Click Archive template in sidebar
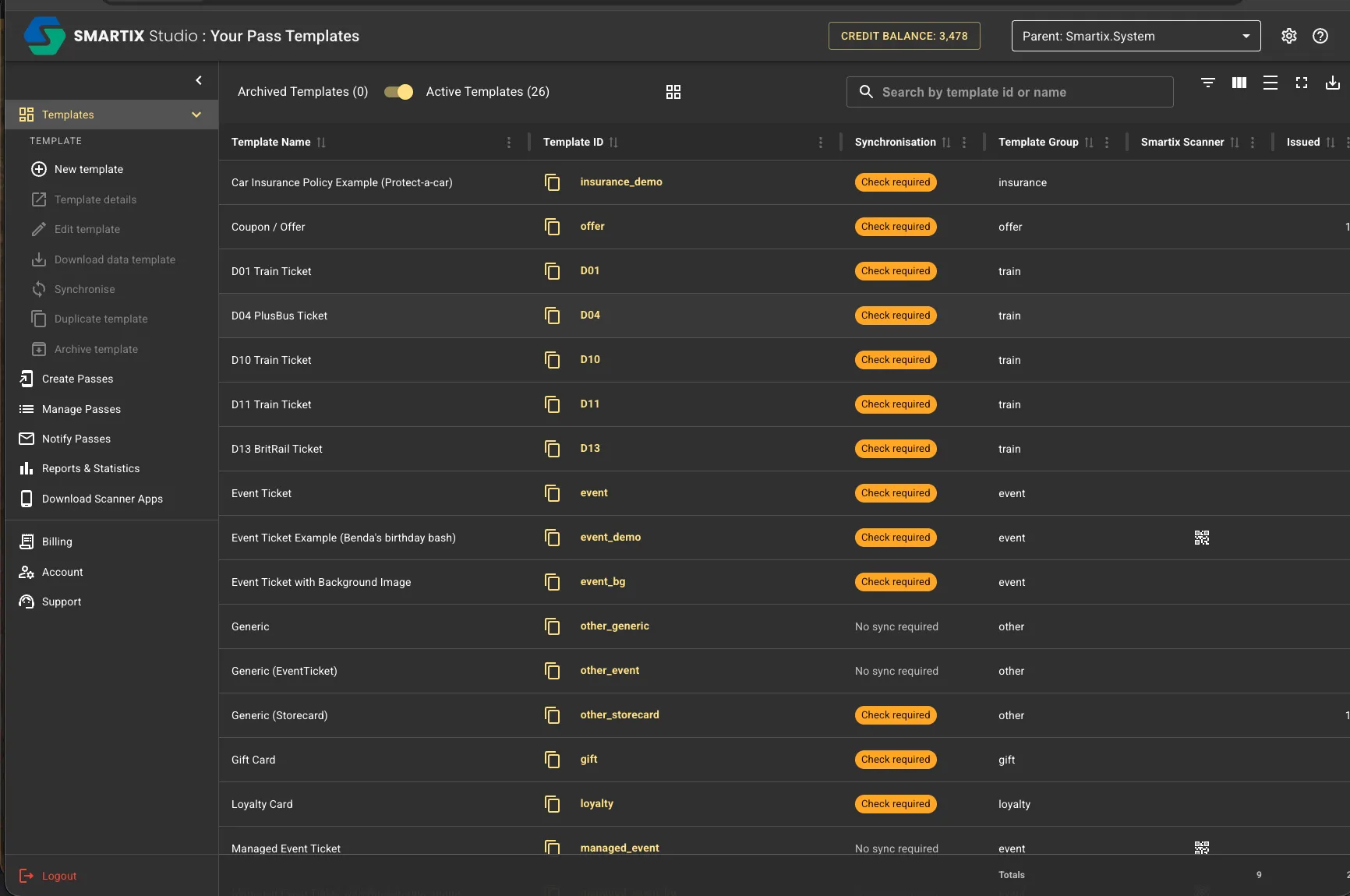This screenshot has height=896, width=1350. pos(96,349)
